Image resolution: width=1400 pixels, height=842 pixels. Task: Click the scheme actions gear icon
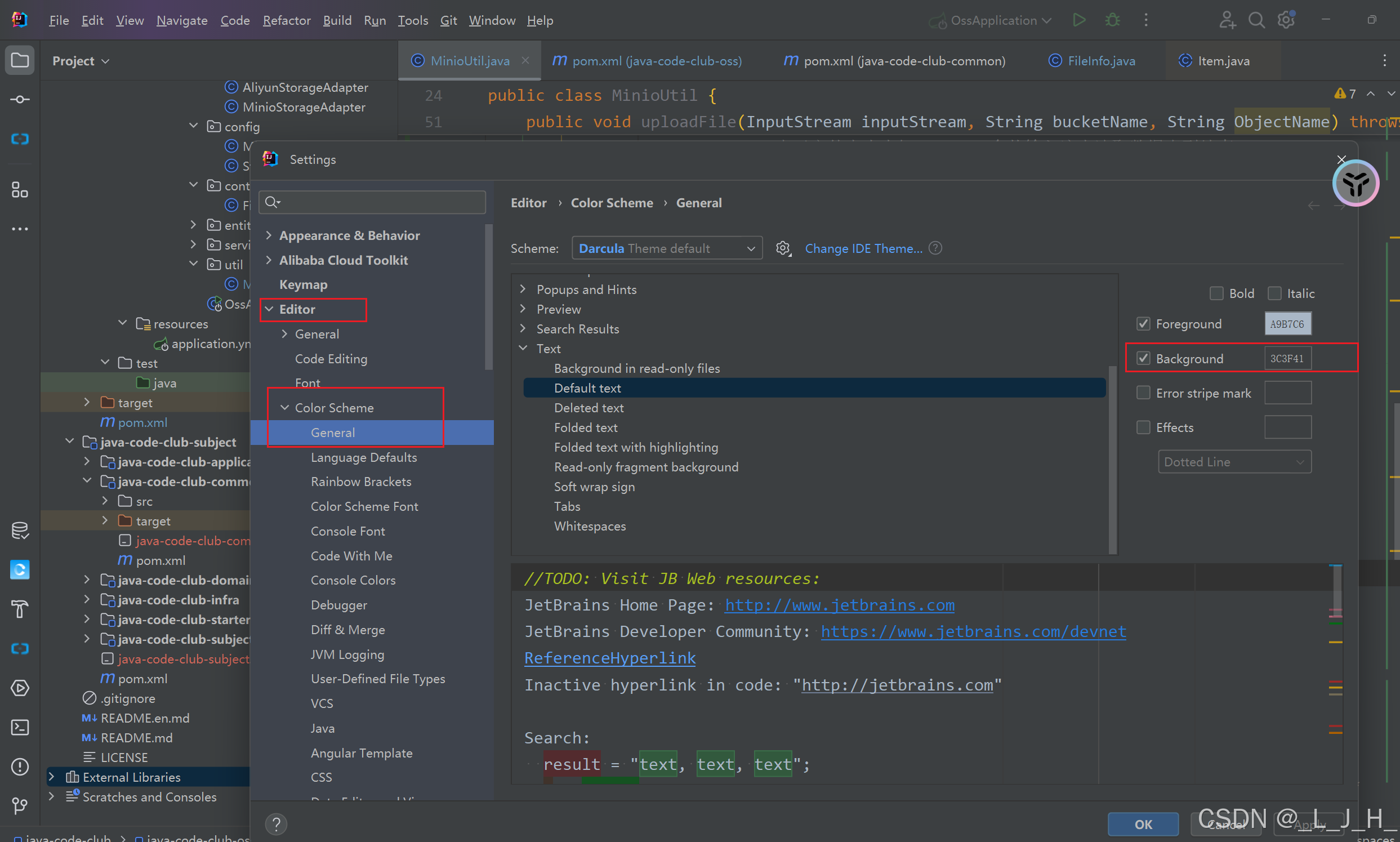tap(783, 248)
